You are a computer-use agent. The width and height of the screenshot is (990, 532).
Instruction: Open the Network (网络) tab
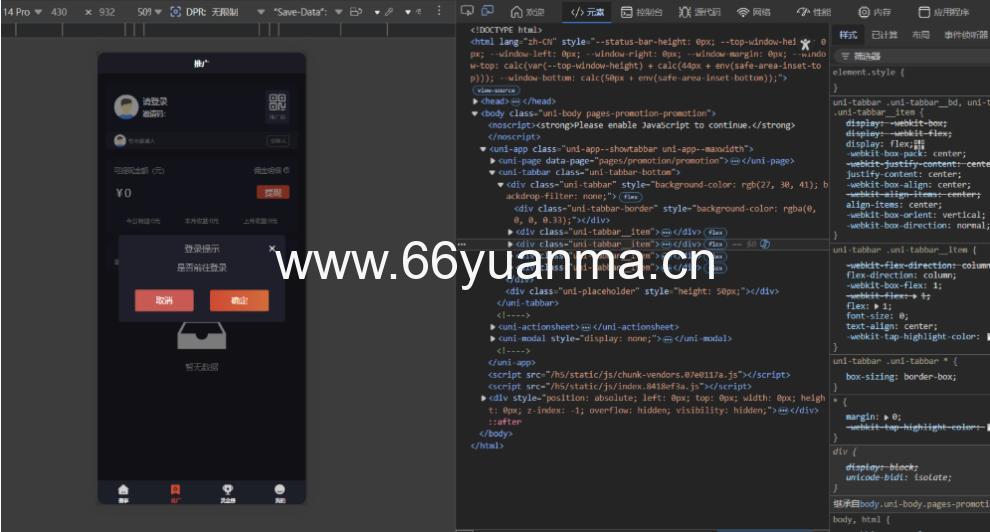754,12
